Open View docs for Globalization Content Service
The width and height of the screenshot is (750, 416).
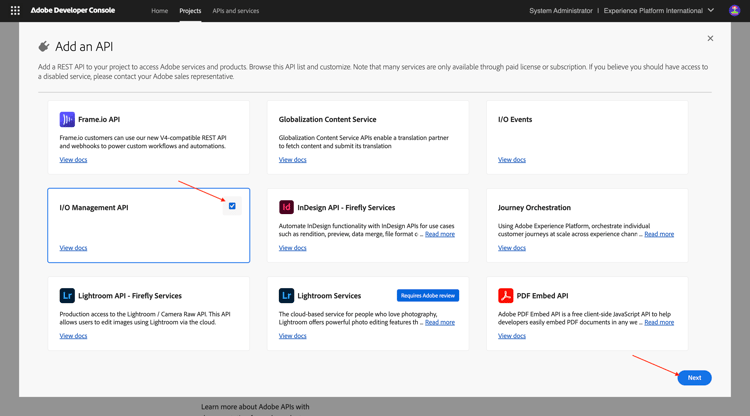[x=293, y=160]
